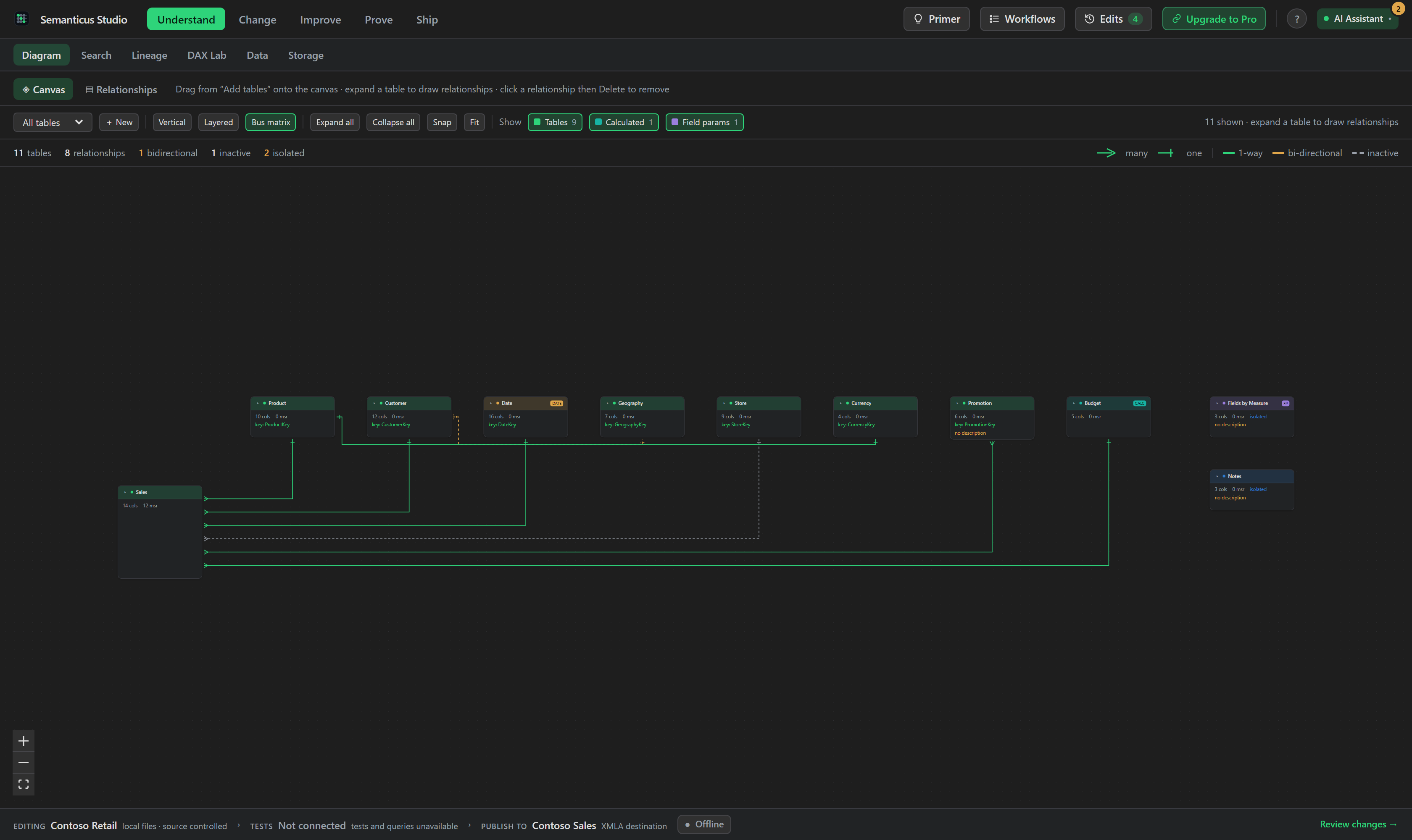Expand the Customer table card
This screenshot has height=840, width=1412.
374,404
